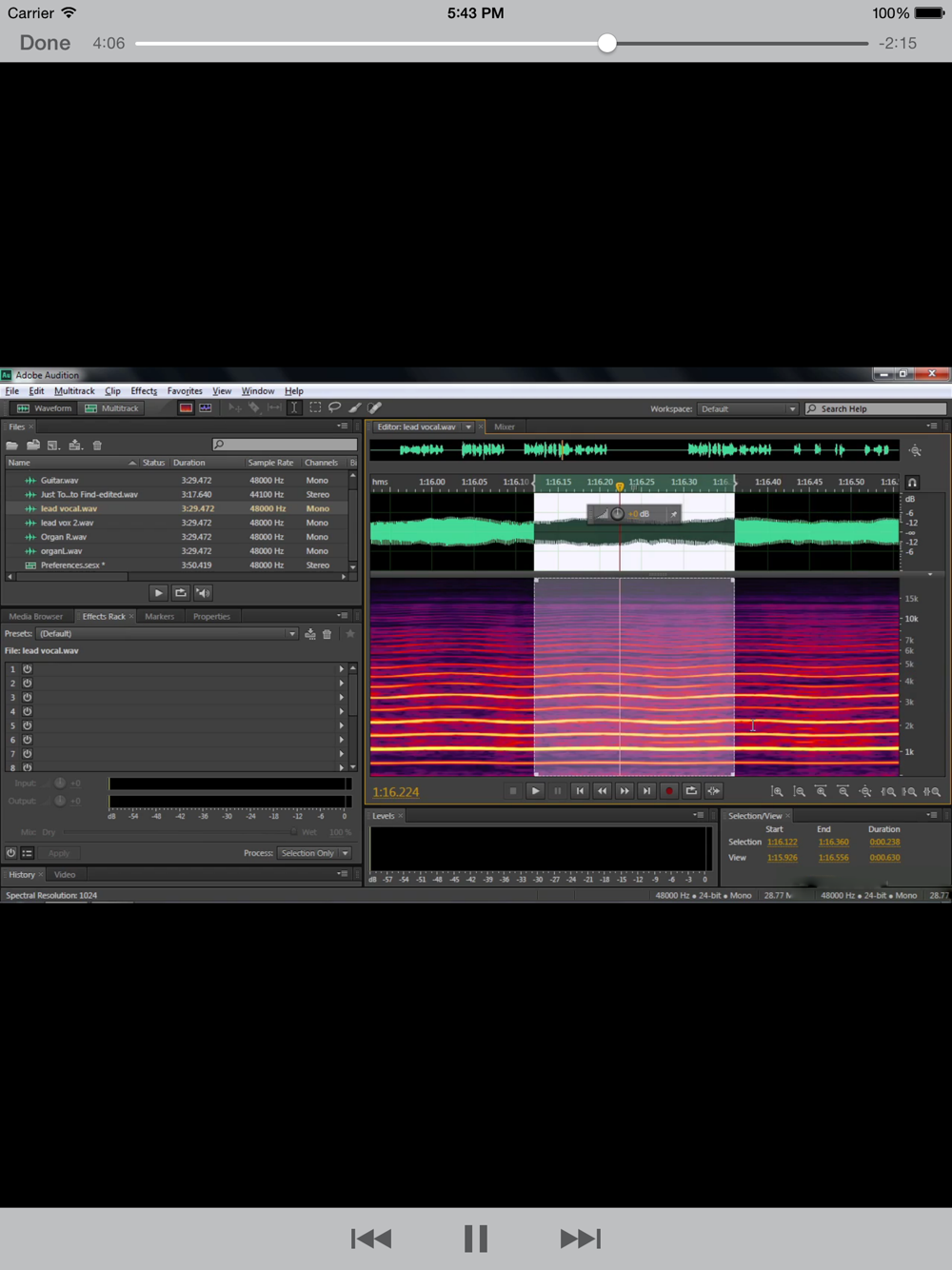
Task: Click the video progress scrubber knob
Action: (x=607, y=43)
